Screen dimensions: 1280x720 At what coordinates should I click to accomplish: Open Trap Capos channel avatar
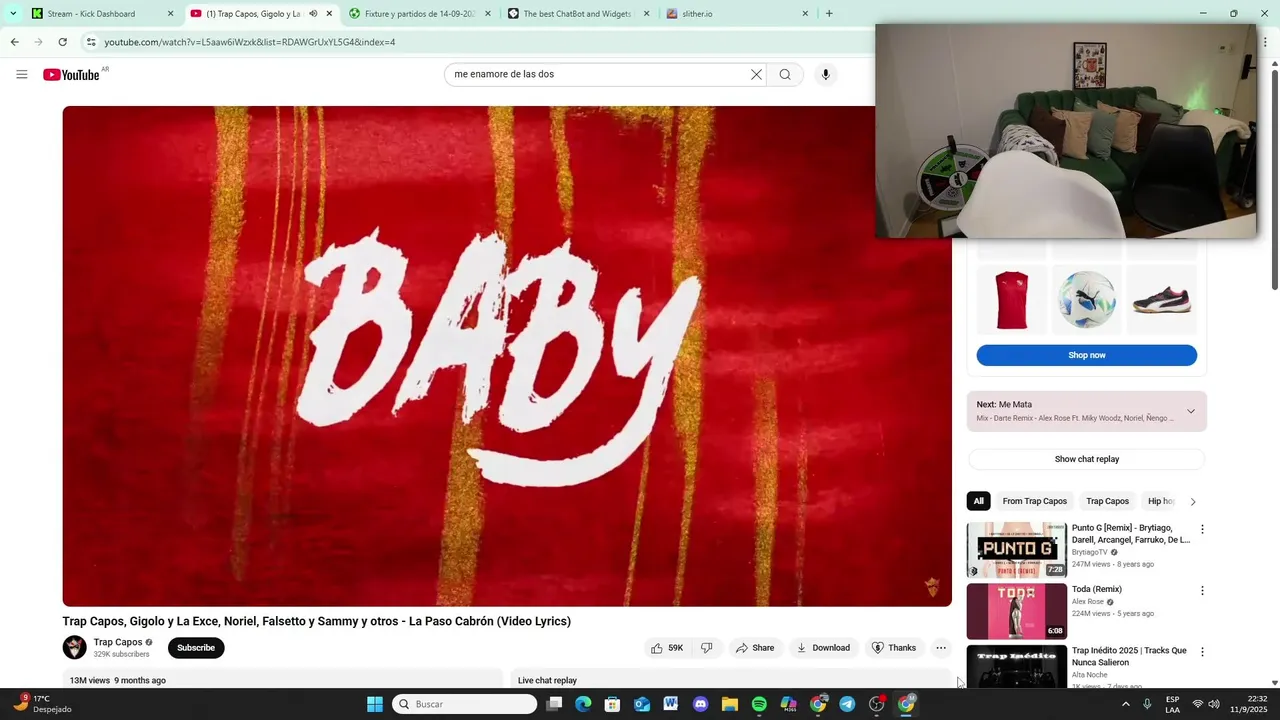tap(75, 647)
